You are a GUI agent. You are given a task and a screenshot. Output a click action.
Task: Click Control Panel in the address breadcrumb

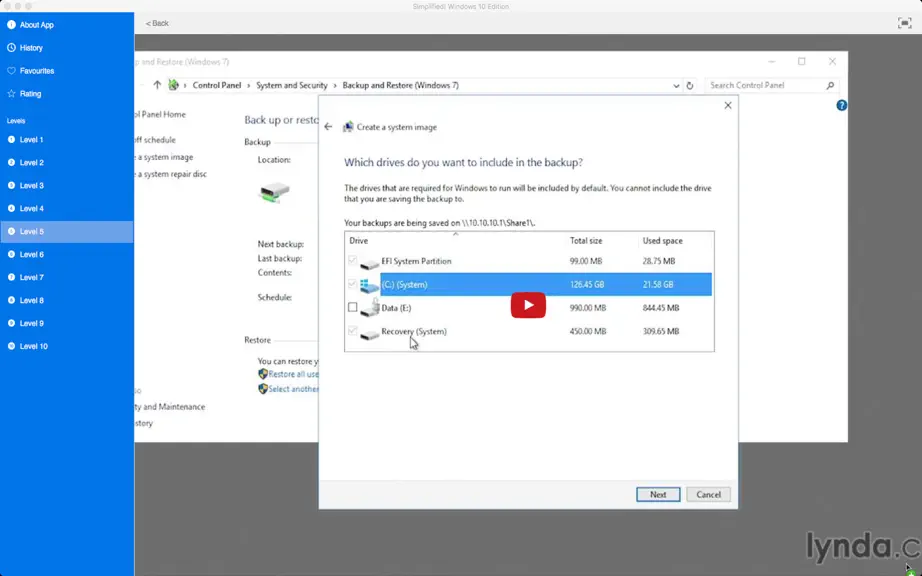pos(217,85)
